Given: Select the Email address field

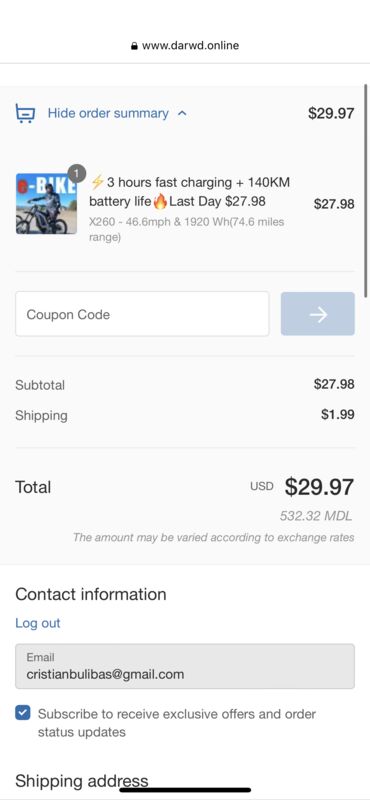Looking at the screenshot, I should point(185,666).
